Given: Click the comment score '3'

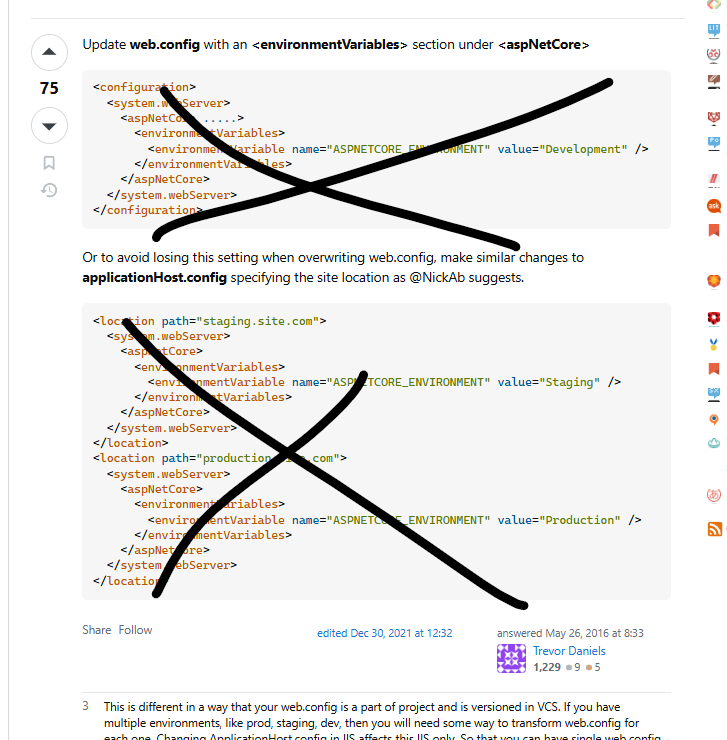Looking at the screenshot, I should pyautogui.click(x=85, y=706).
